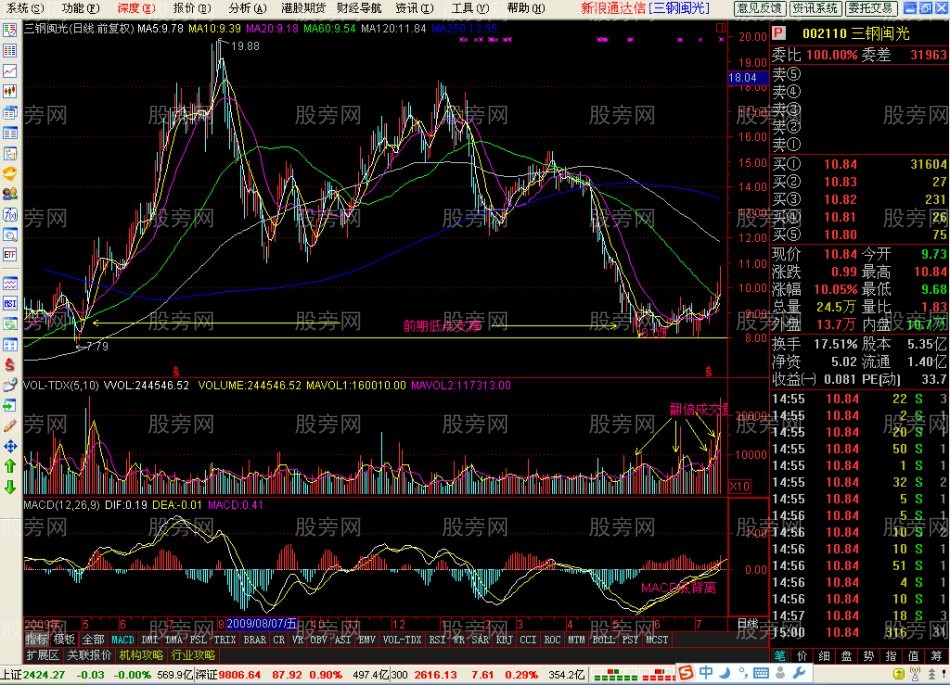Open the 工具(V) menu

point(470,8)
